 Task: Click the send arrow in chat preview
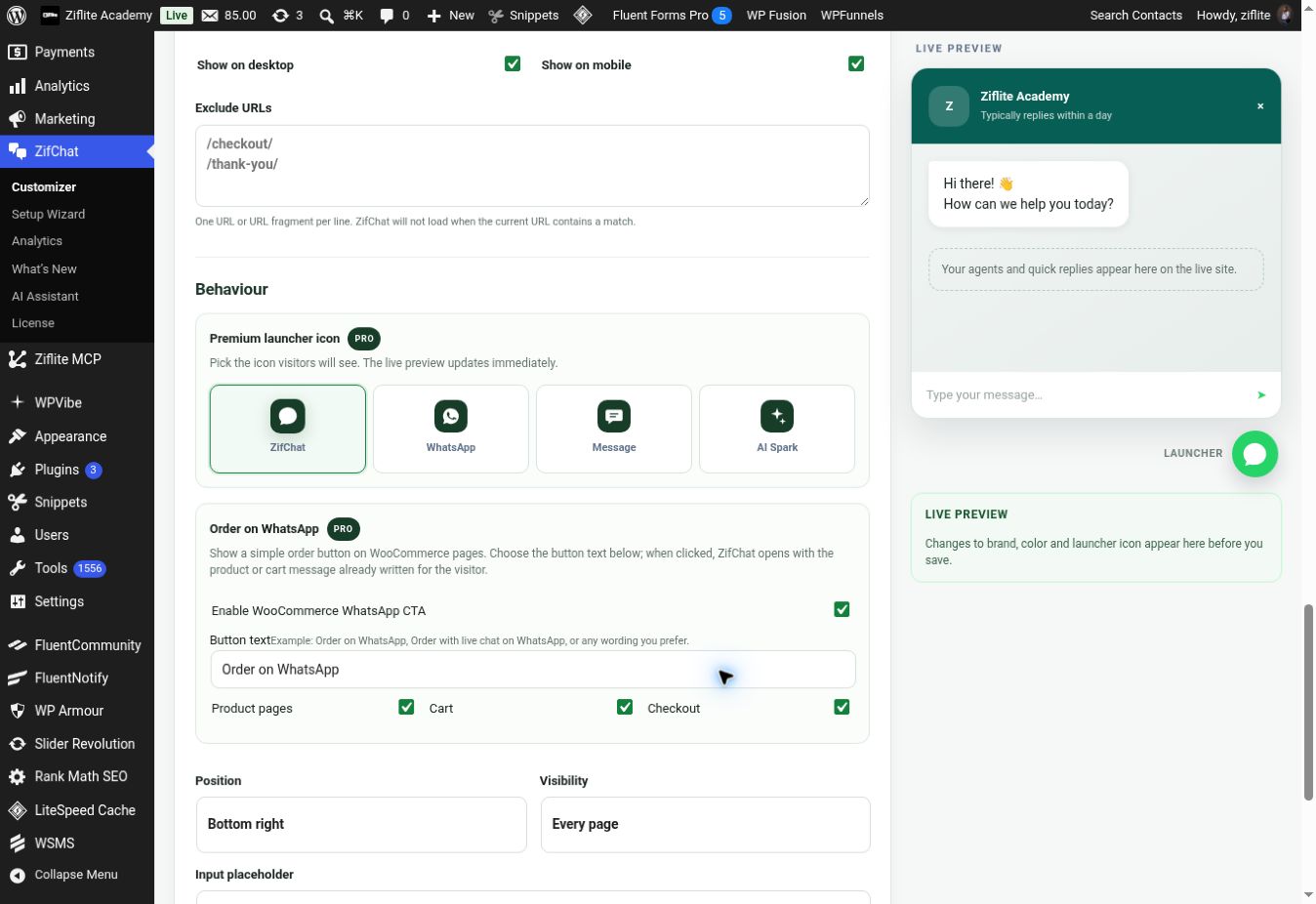point(1261,395)
